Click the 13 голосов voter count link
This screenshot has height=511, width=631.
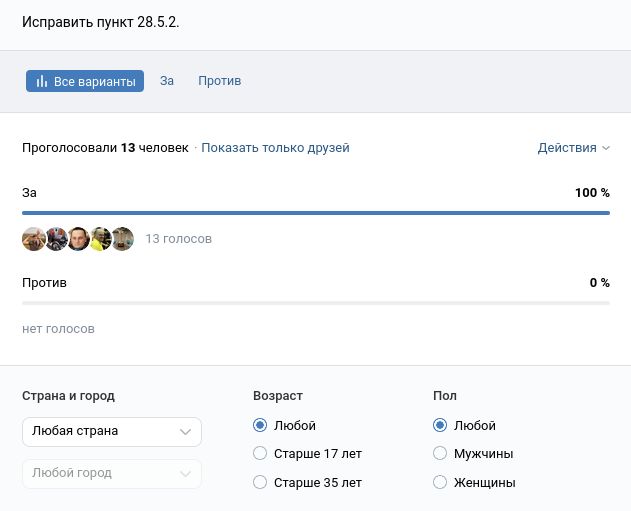[178, 239]
